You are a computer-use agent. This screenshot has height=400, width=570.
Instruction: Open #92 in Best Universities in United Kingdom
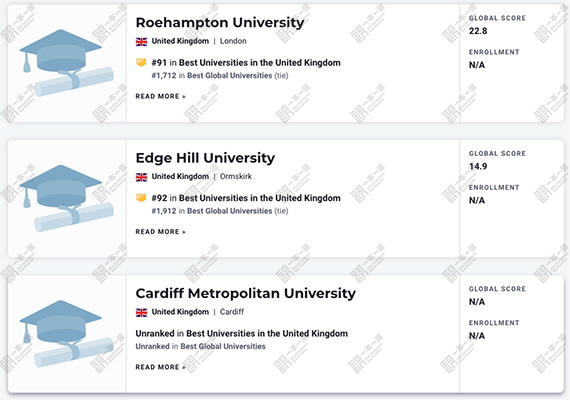point(246,198)
